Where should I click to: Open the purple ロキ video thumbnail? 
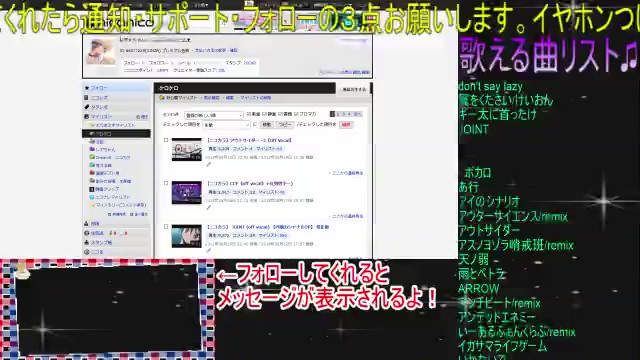pyautogui.click(x=187, y=192)
